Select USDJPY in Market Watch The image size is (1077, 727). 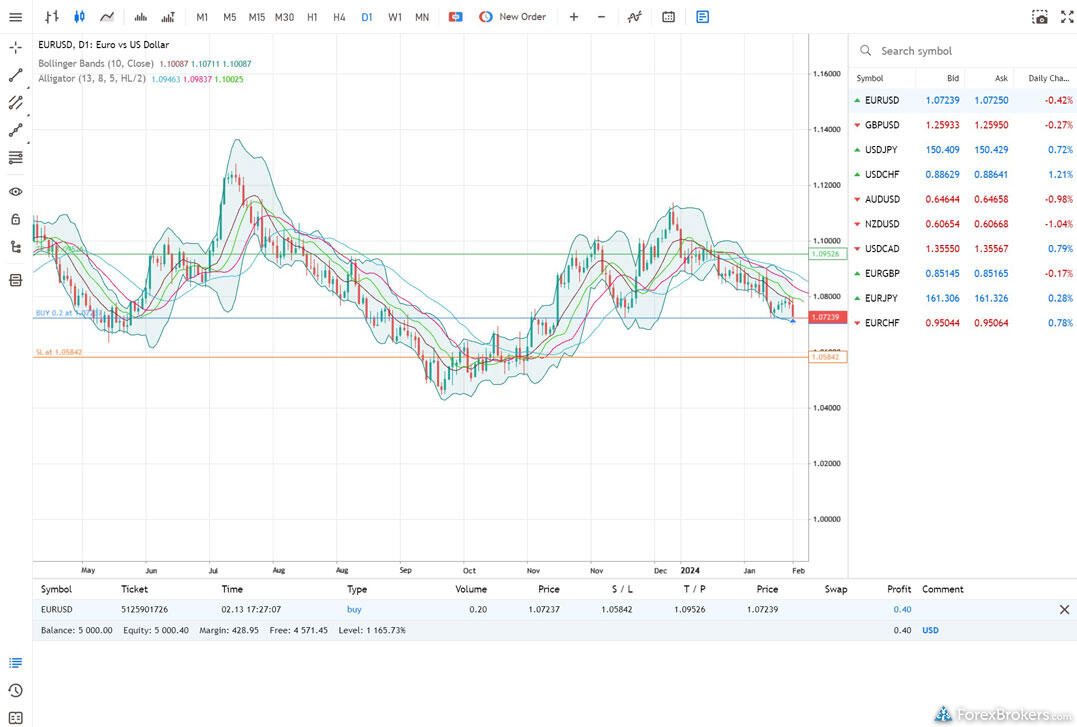click(x=963, y=150)
